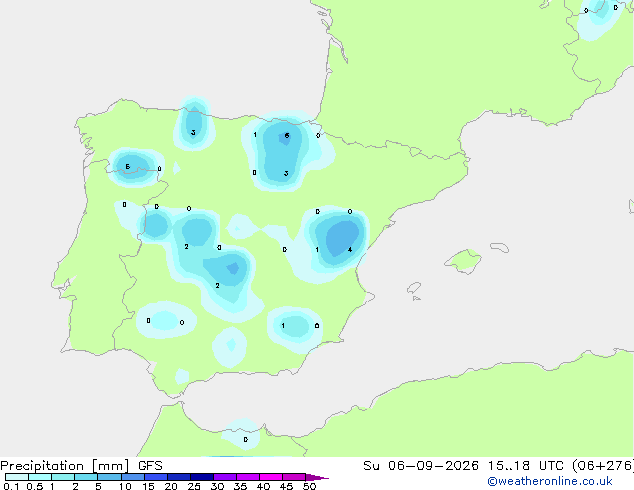This screenshot has width=634, height=490.
Task: Click Mallorca island on the map
Action: click(x=464, y=261)
